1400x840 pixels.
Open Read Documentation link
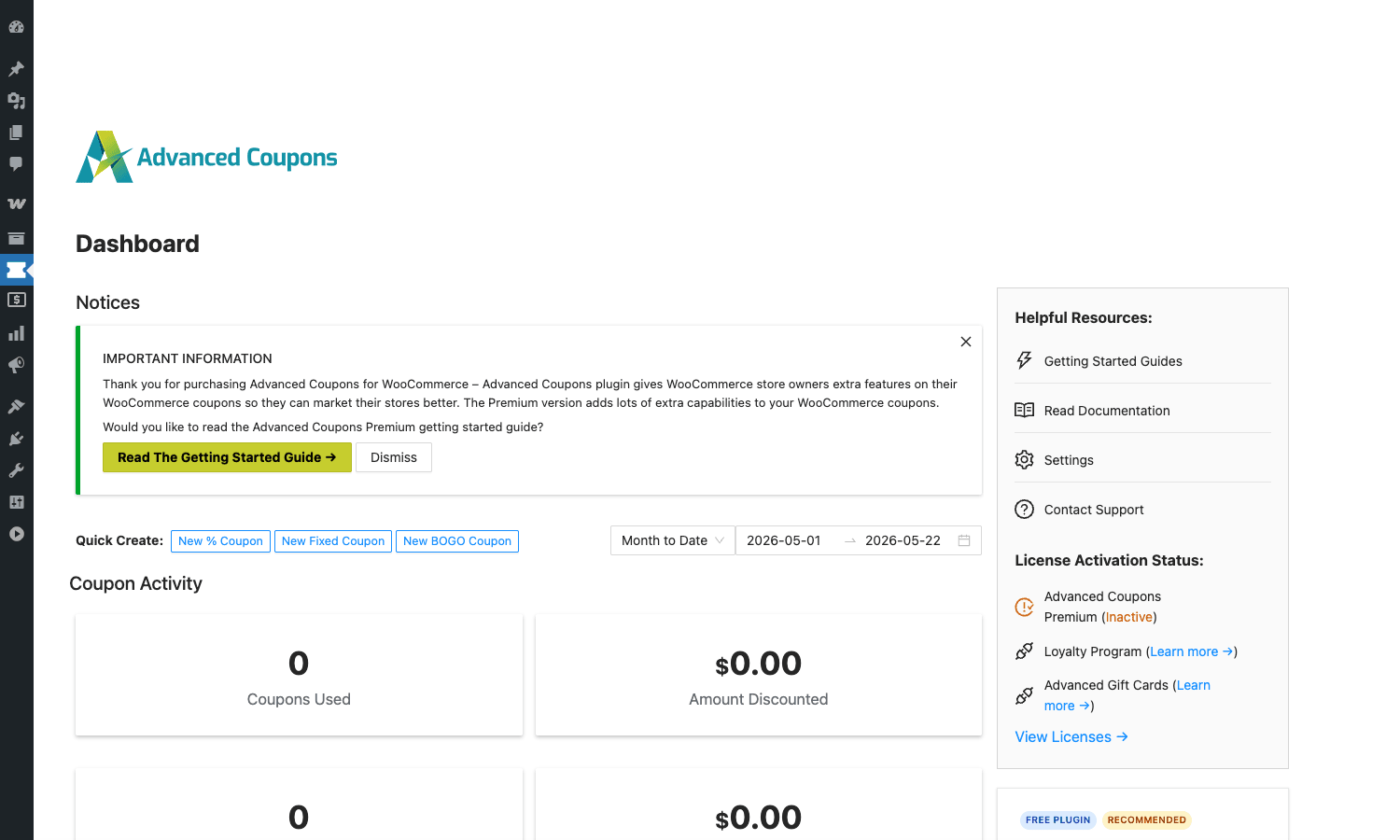tap(1107, 411)
